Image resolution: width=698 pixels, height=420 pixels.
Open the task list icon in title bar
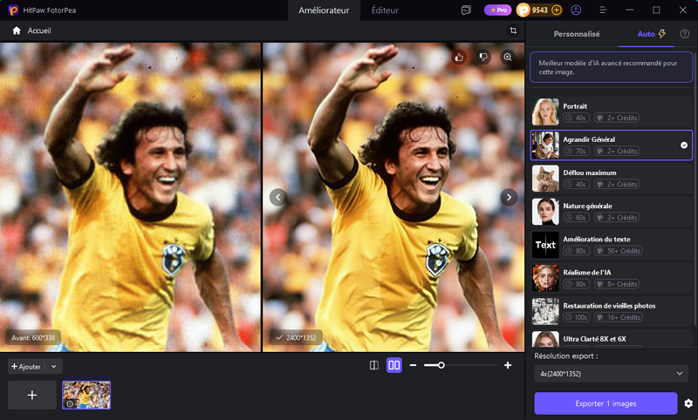click(x=466, y=10)
